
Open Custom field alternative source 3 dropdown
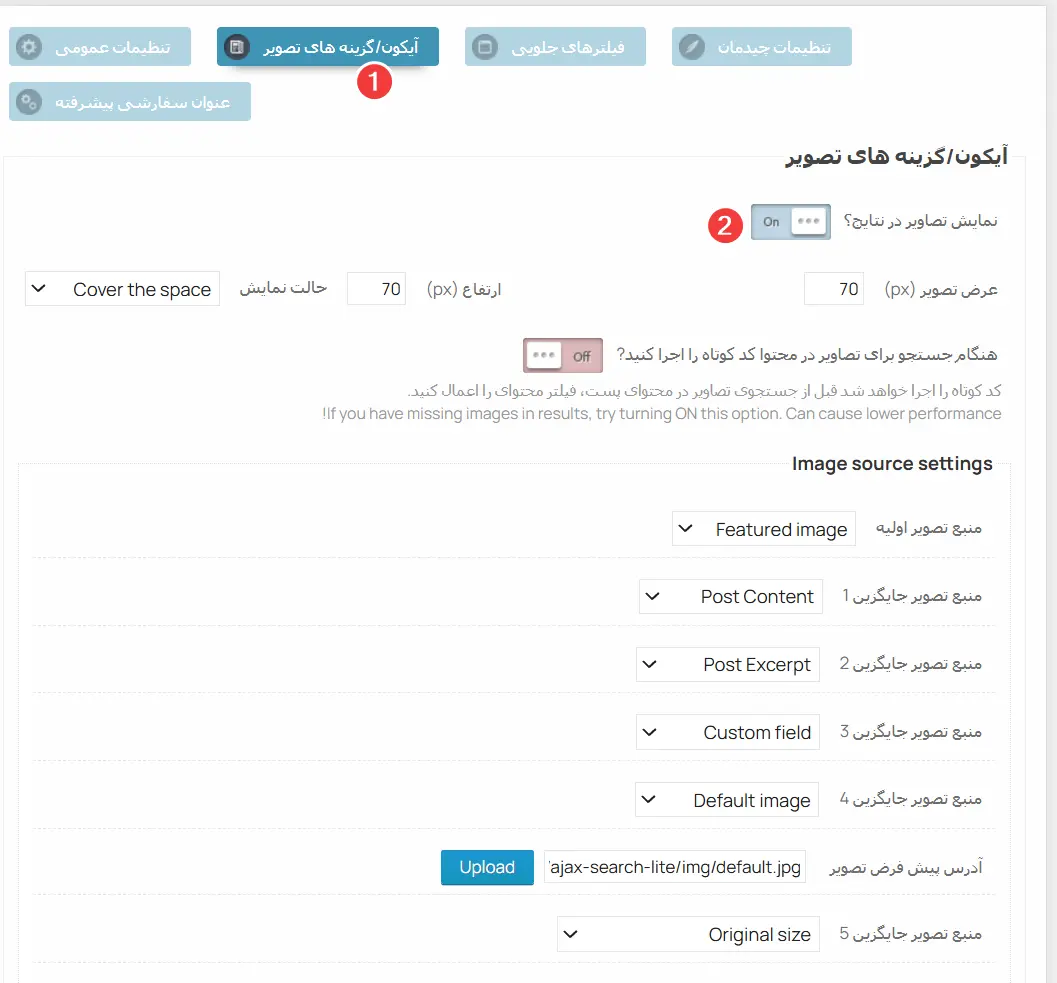coord(728,732)
